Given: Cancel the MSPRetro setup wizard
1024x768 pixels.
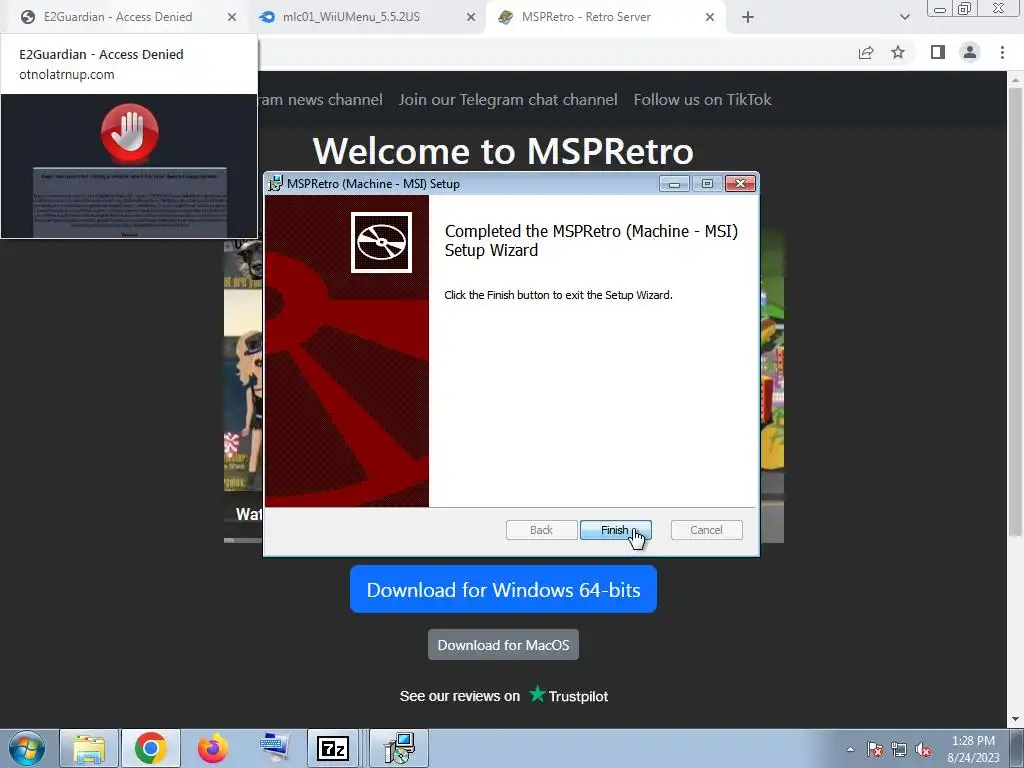Looking at the screenshot, I should [x=706, y=530].
